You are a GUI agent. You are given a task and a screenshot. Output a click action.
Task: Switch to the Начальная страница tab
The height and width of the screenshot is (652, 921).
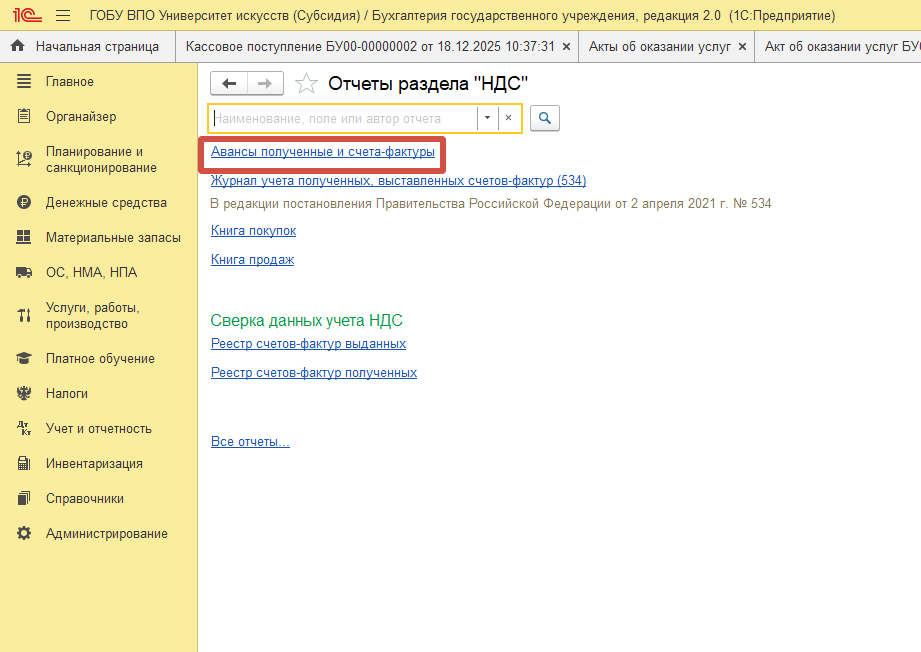tap(88, 46)
